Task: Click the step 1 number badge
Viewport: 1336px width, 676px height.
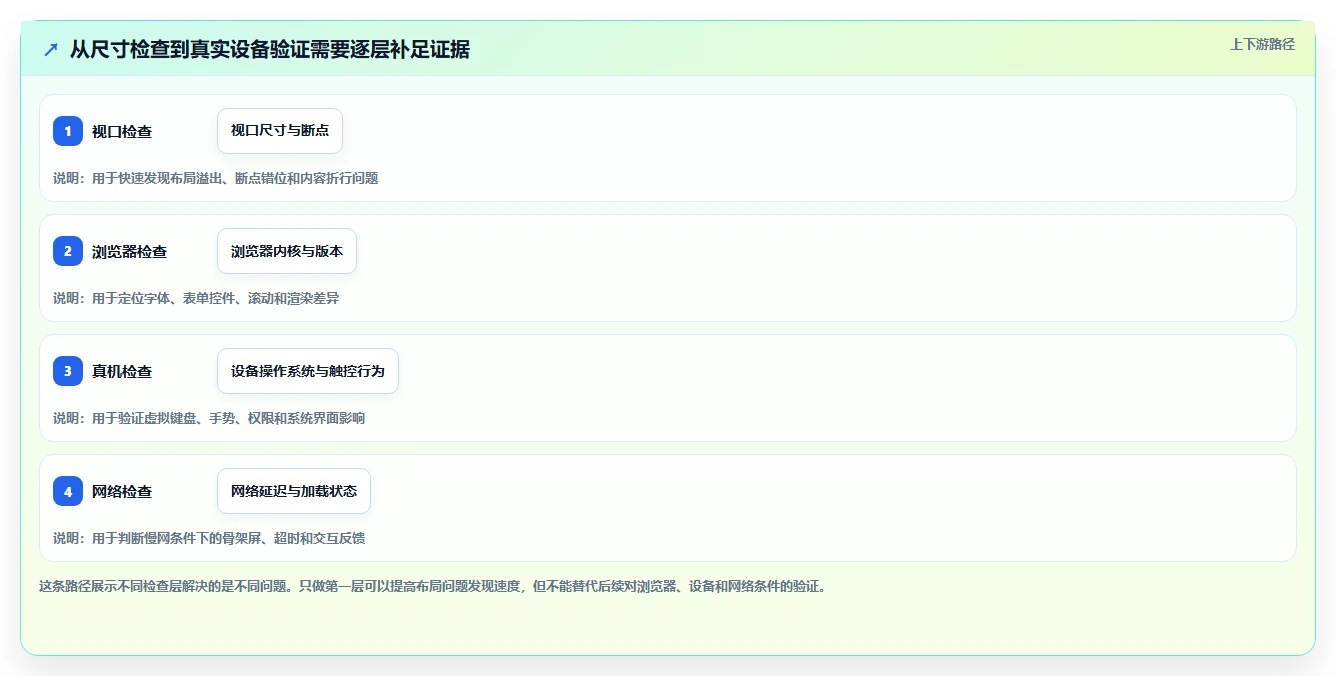Action: 68,131
